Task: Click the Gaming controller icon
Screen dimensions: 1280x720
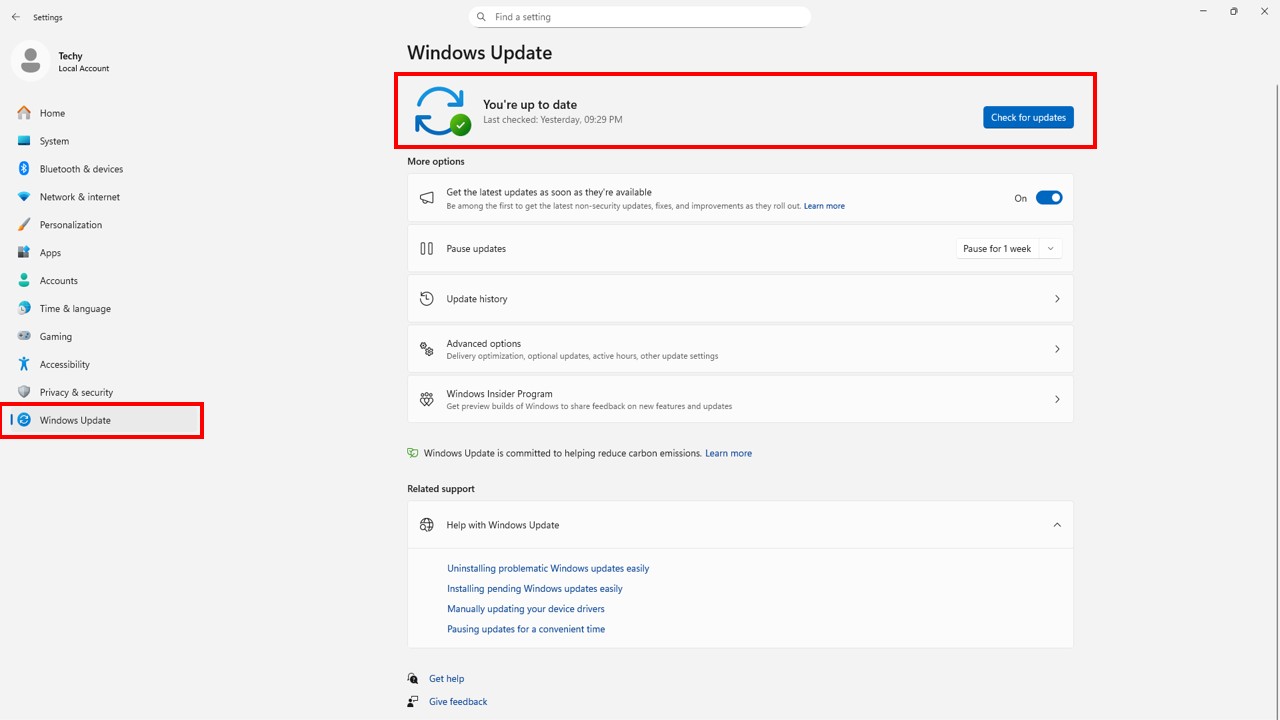Action: (24, 337)
